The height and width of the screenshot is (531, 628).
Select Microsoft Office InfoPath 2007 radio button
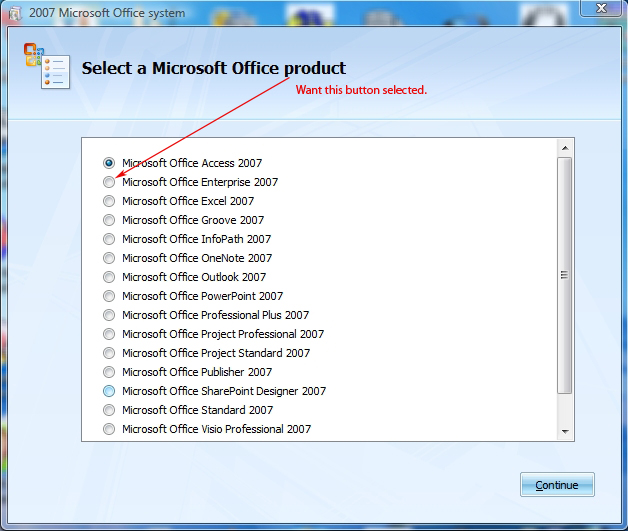click(x=109, y=239)
